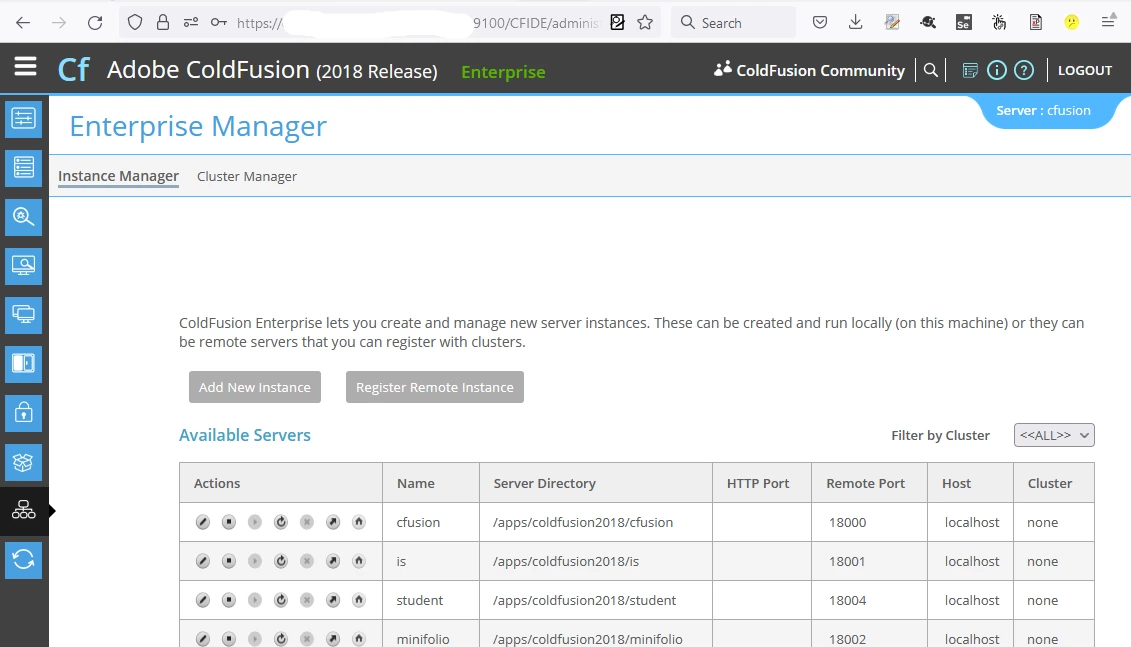Screen dimensions: 1131x647
Task: Stop the 'is' instance
Action: pyautogui.click(x=229, y=561)
